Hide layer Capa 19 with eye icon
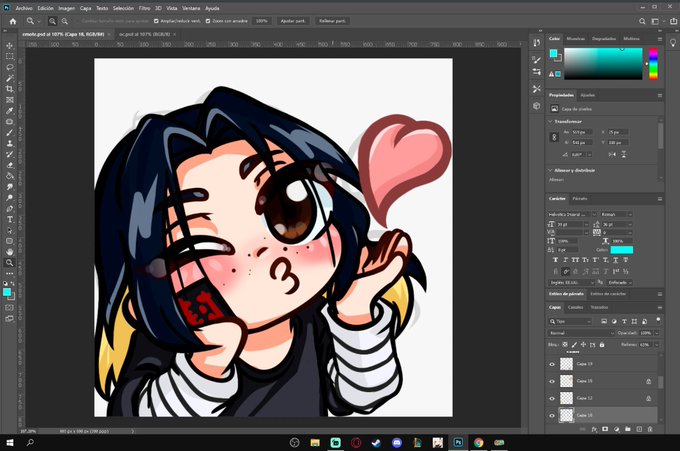Screen dimensions: 680x451 pos(552,364)
